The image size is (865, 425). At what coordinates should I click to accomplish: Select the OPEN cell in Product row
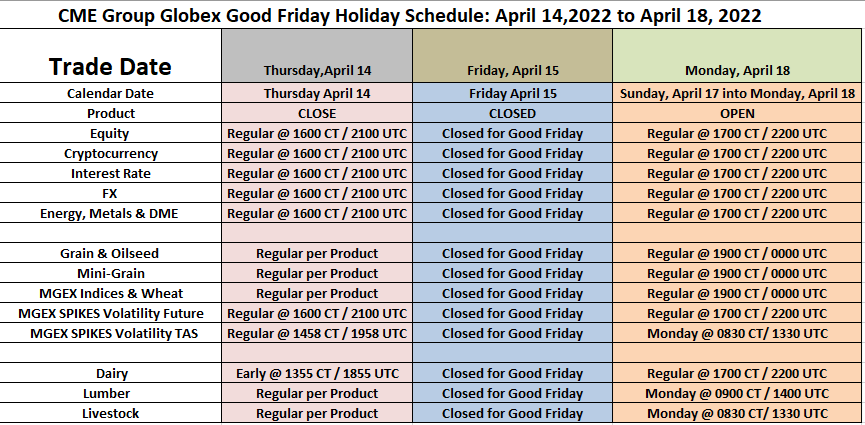(x=737, y=113)
